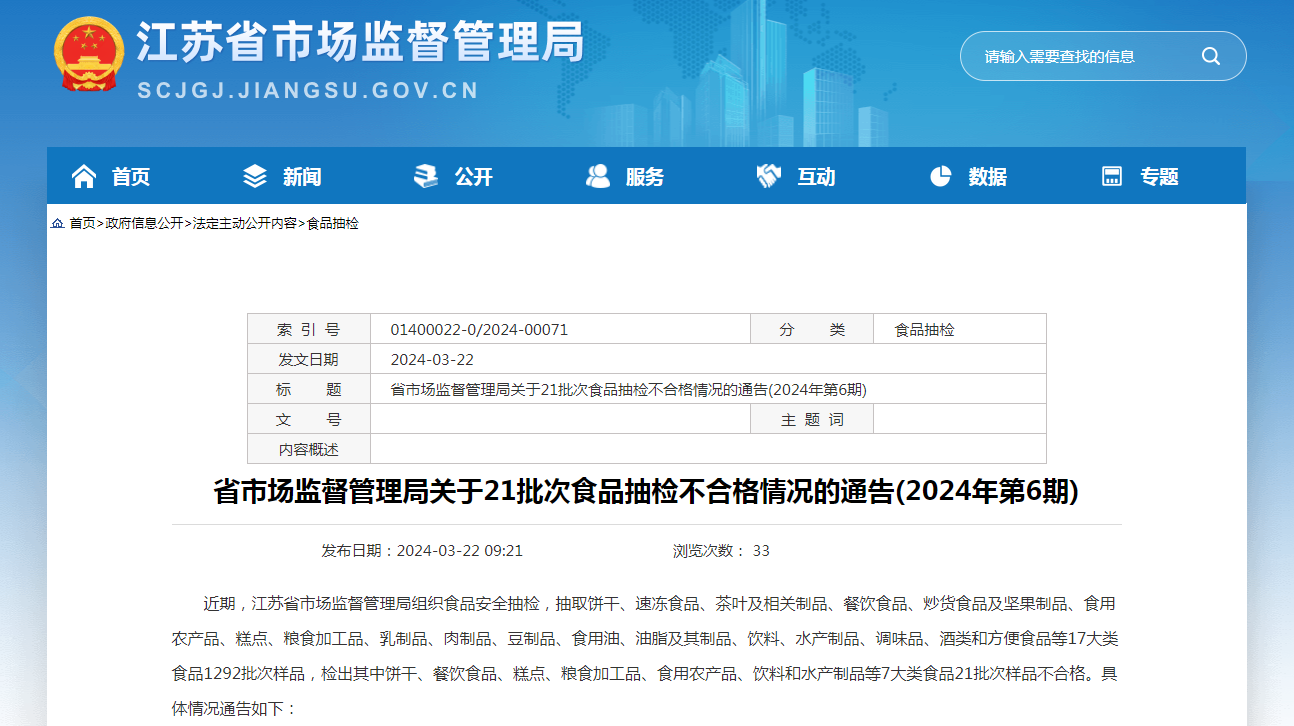
Task: Select the 数据 menu item
Action: pyautogui.click(x=984, y=174)
